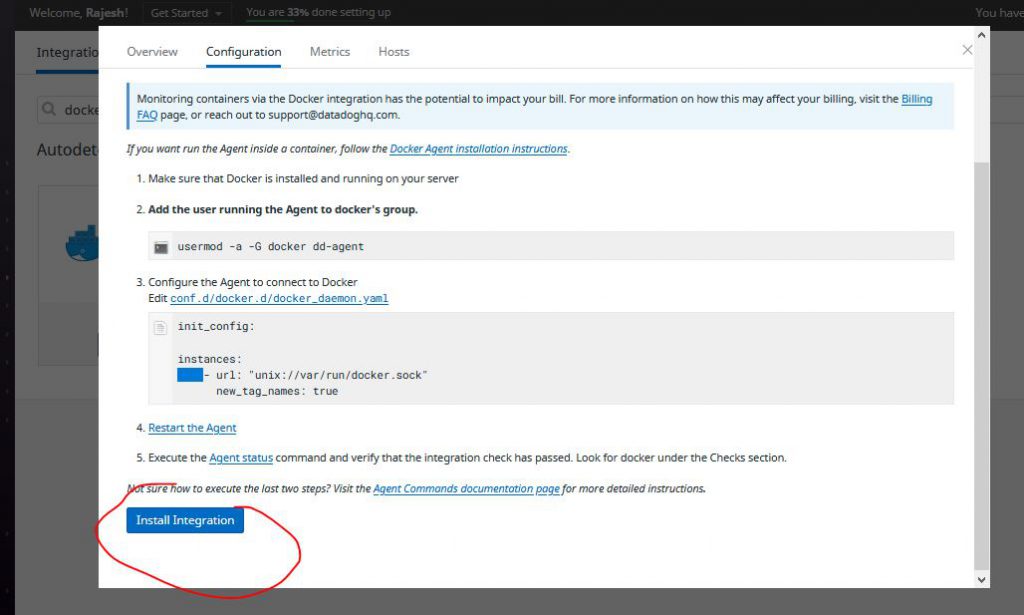Open the Metrics tab
This screenshot has height=615, width=1024.
tap(329, 52)
